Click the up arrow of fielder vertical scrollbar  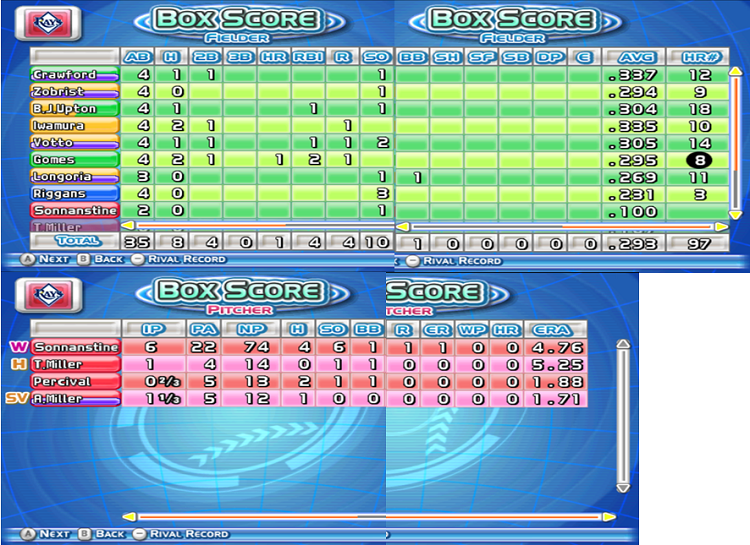[x=735, y=72]
